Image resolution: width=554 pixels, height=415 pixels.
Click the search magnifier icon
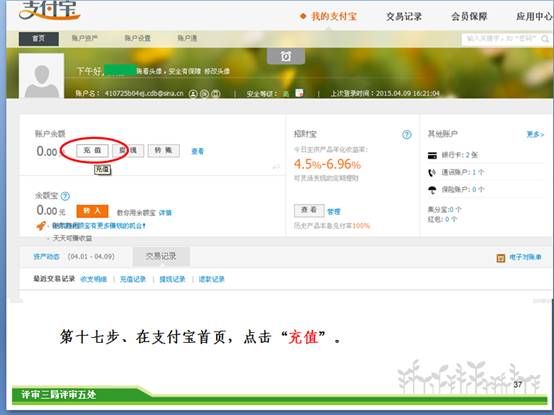(x=545, y=38)
